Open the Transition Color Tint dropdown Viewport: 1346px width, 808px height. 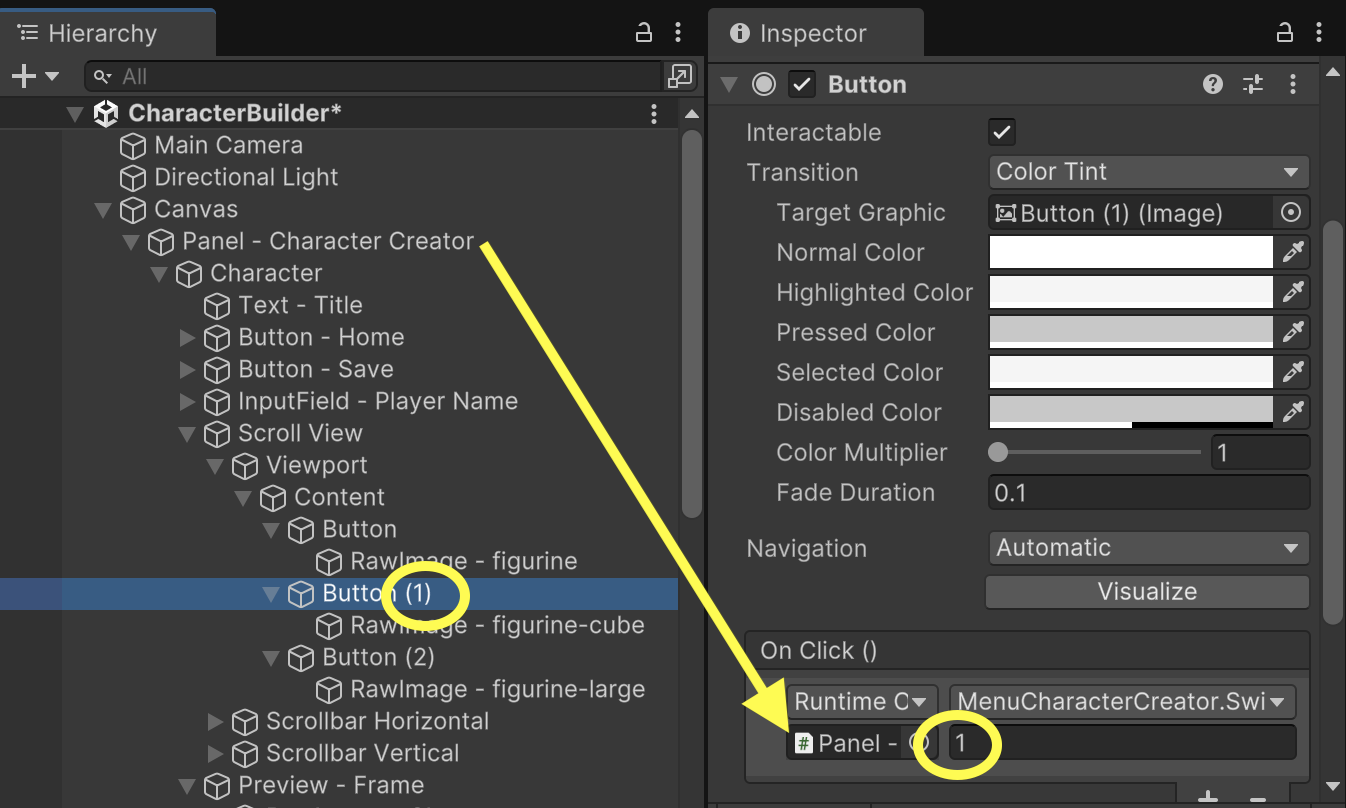(1148, 172)
